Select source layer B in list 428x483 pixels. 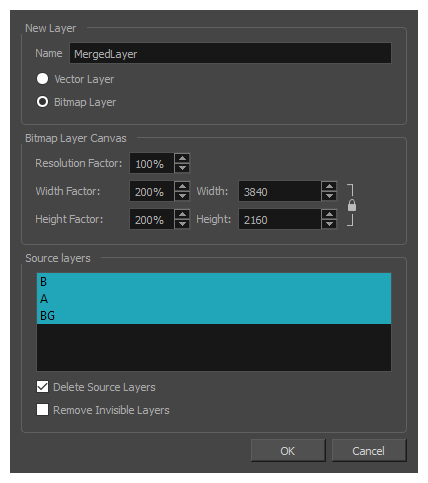pyautogui.click(x=214, y=282)
